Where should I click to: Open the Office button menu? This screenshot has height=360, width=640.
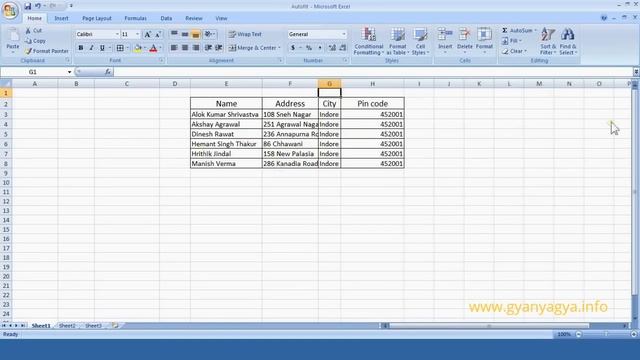(x=10, y=10)
